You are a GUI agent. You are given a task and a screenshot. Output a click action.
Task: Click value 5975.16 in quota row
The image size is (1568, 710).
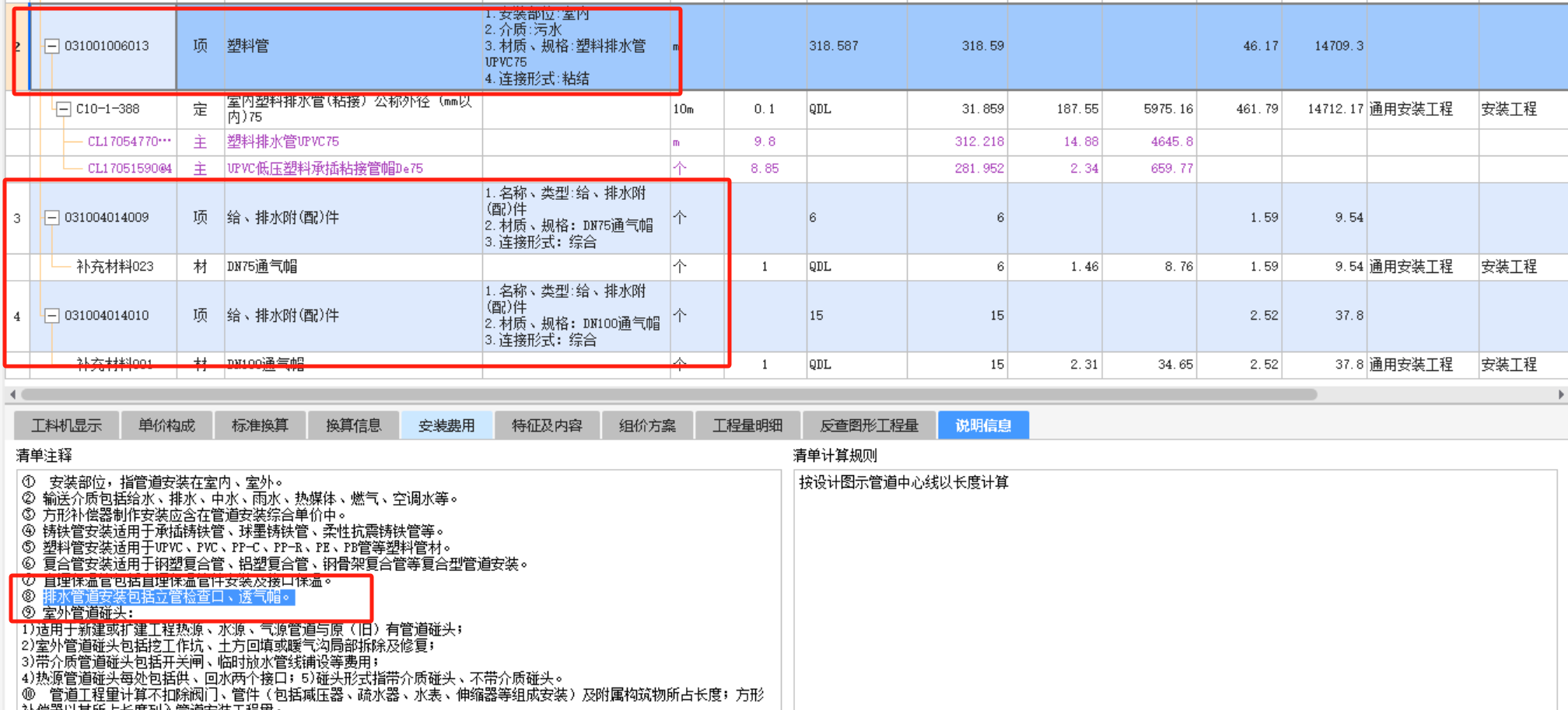point(1168,109)
